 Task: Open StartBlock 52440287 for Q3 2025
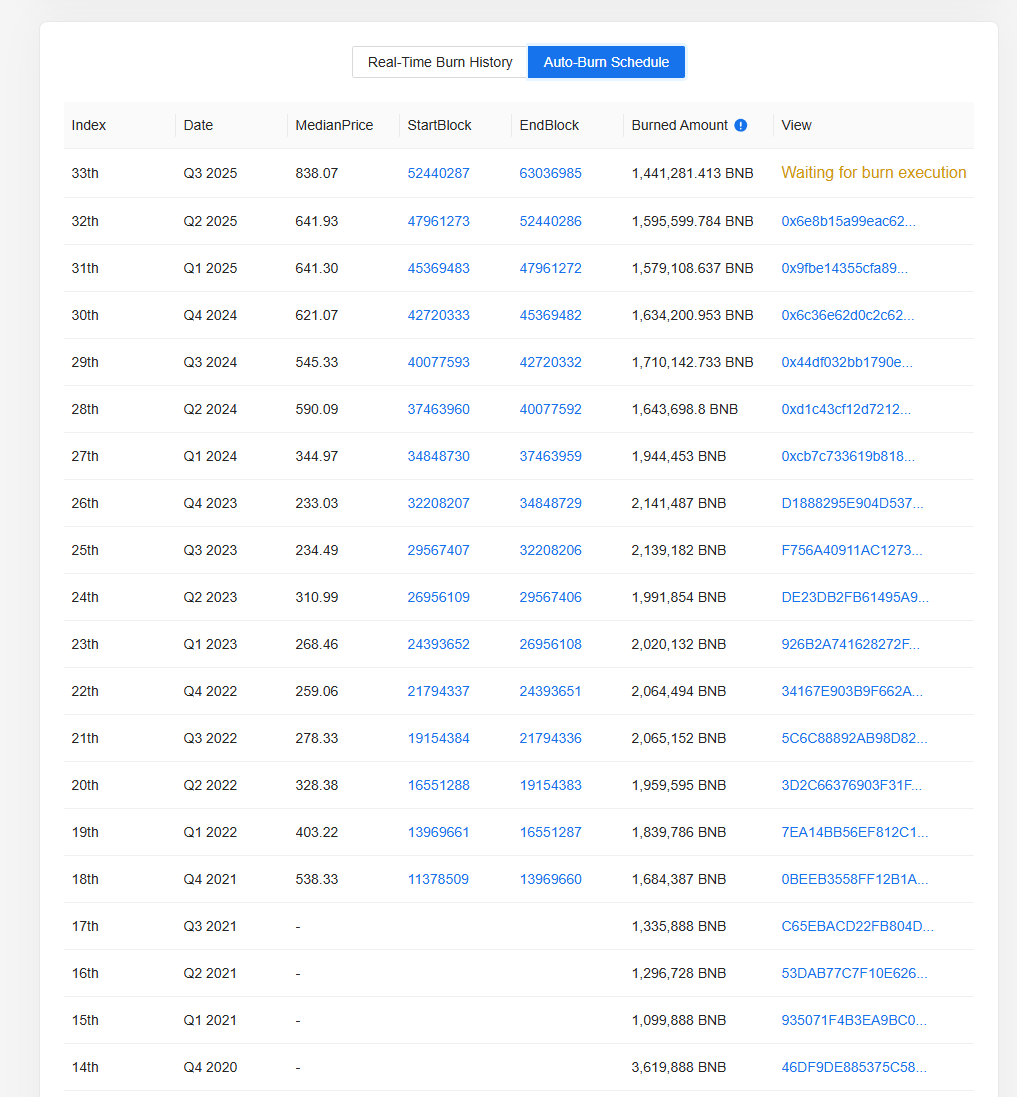click(438, 173)
